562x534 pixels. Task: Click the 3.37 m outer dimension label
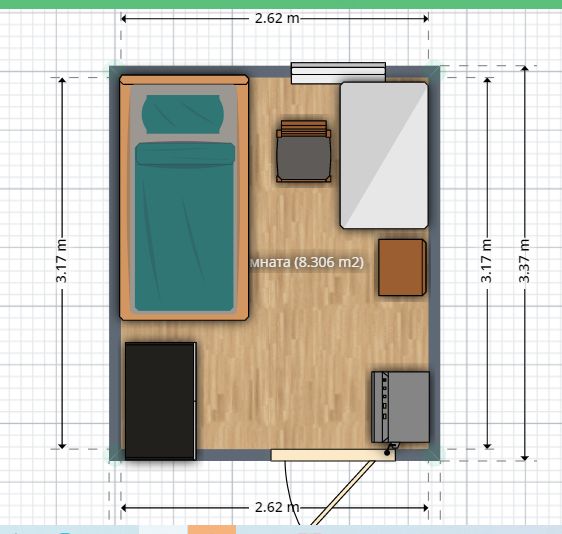(x=524, y=261)
